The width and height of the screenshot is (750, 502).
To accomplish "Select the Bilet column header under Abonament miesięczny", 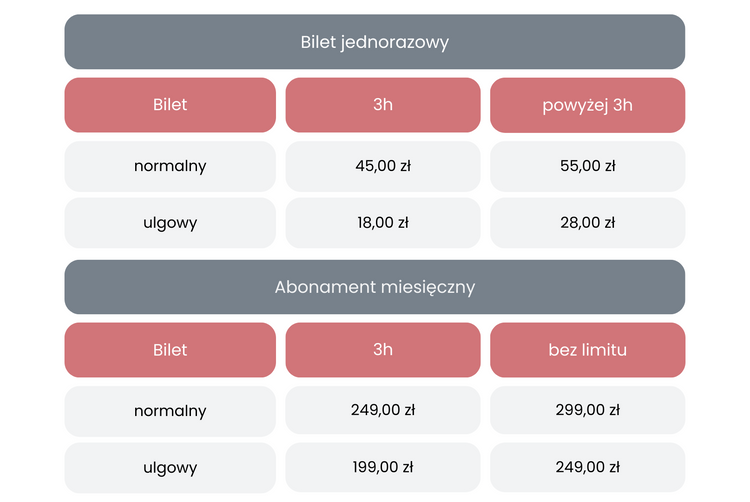I will point(170,350).
